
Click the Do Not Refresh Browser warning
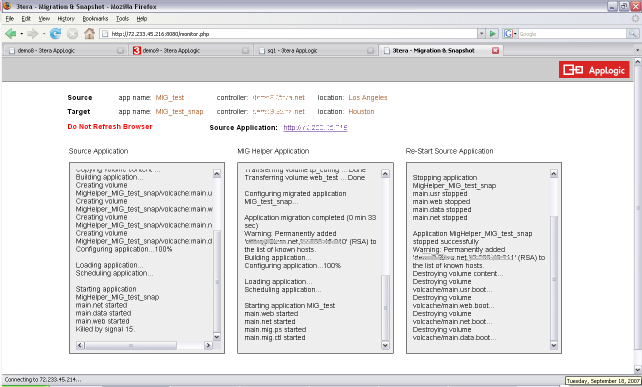pos(110,127)
